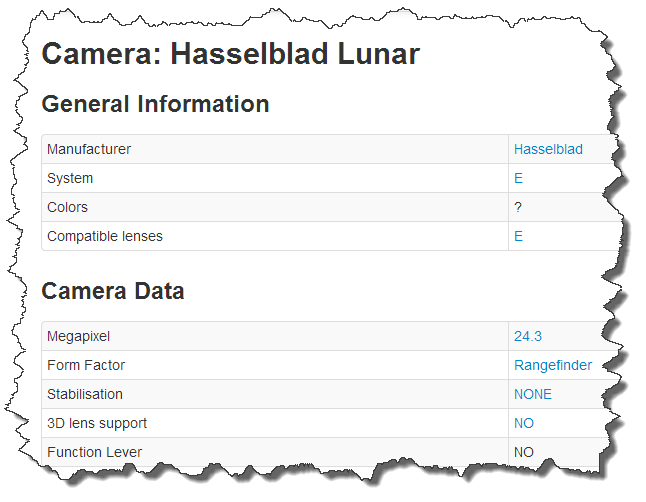Screen dimensions: 646x502
Task: Click the Function Lever NO value
Action: pyautogui.click(x=524, y=453)
